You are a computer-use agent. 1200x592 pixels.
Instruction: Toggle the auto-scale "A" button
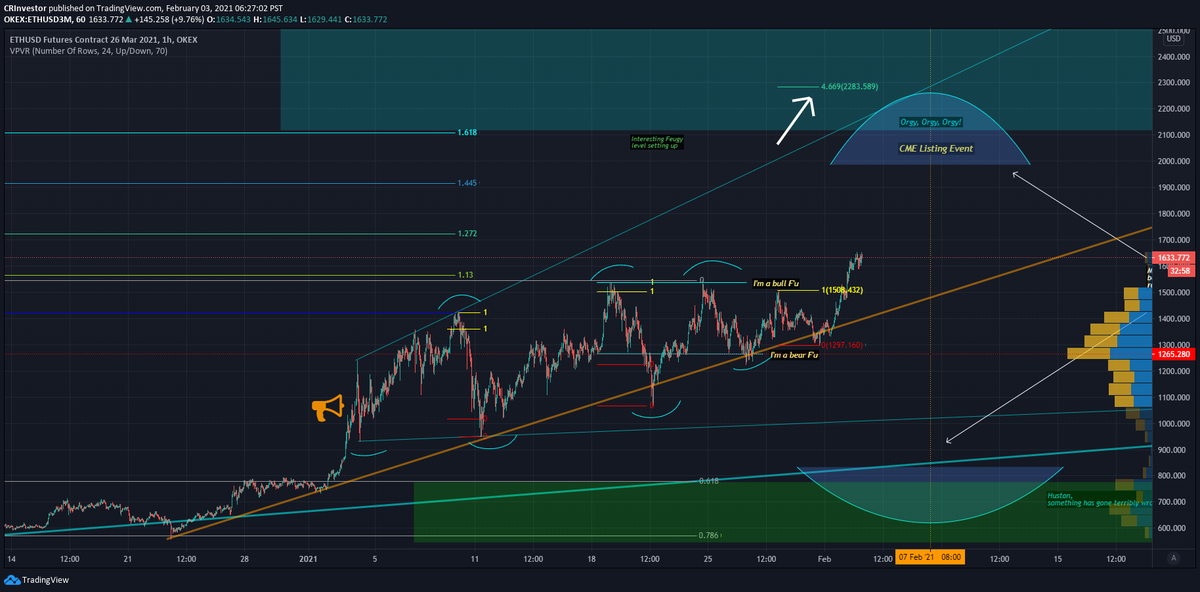(1176, 557)
